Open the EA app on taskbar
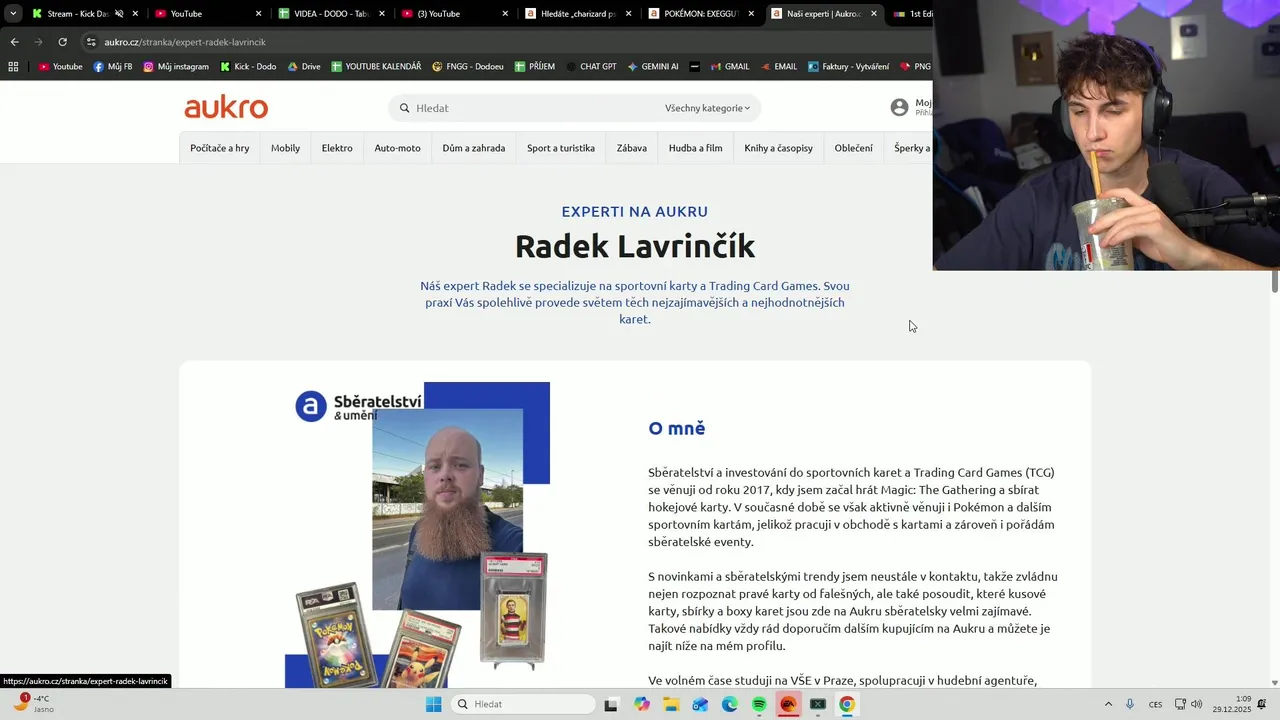Viewport: 1280px width, 720px height. 788,704
